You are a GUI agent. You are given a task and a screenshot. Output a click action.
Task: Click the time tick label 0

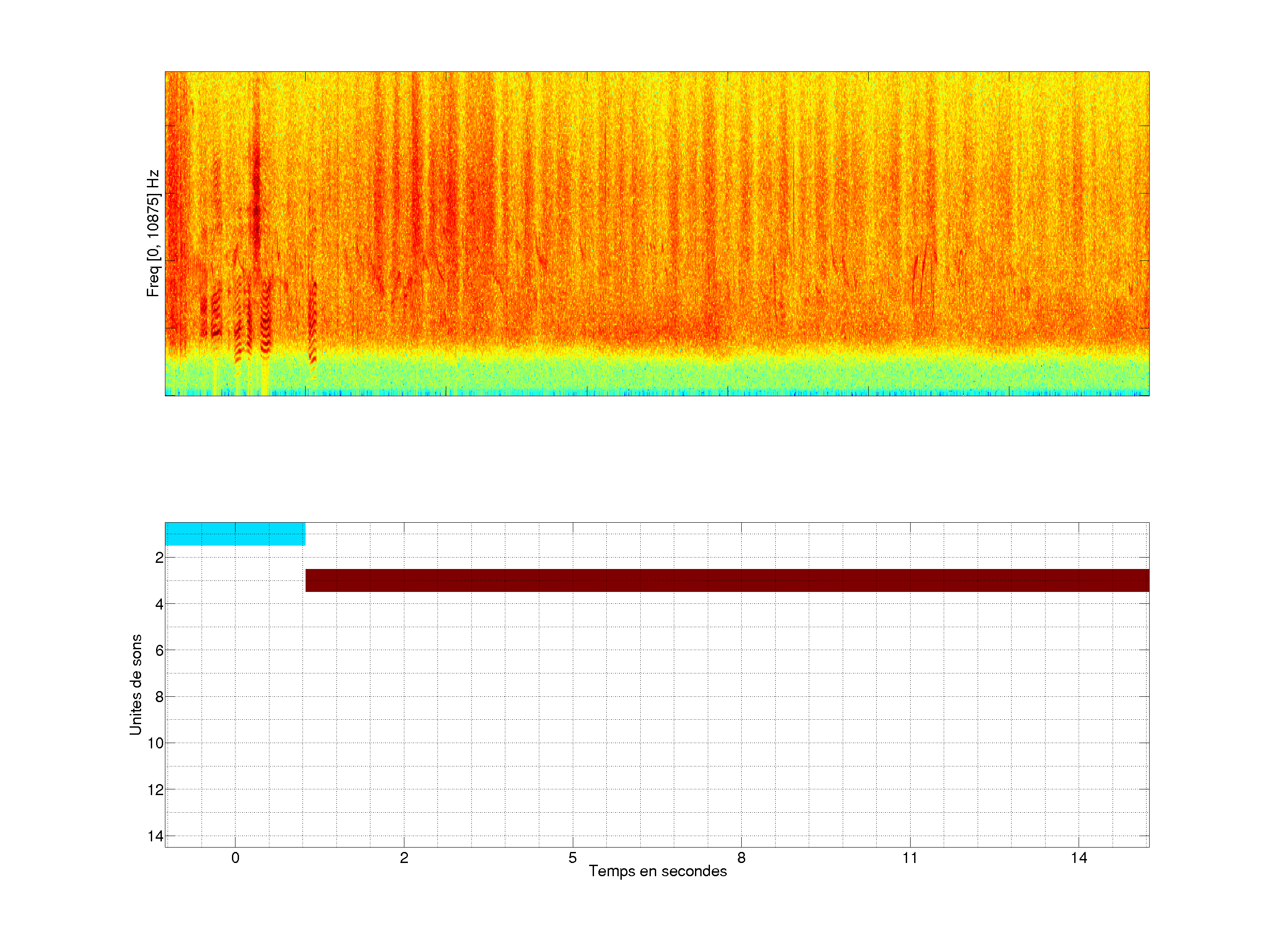pyautogui.click(x=235, y=858)
